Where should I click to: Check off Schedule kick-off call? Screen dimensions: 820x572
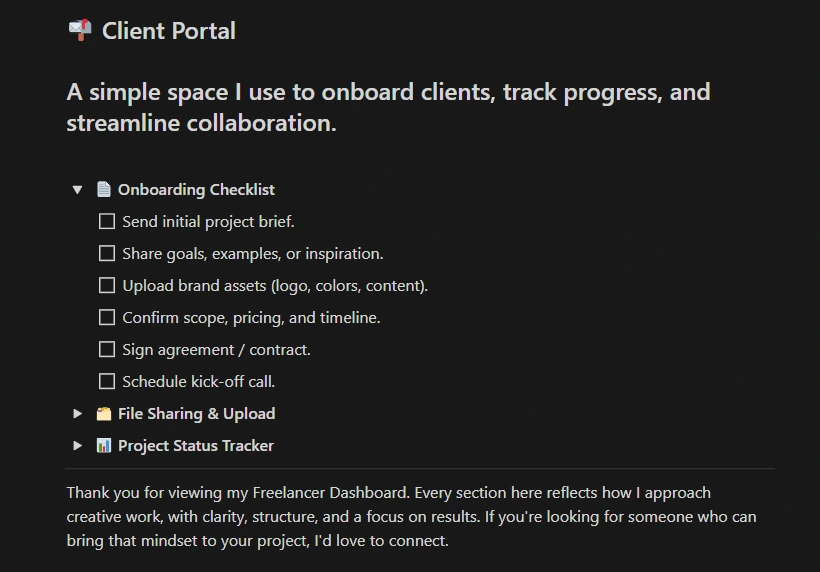(x=107, y=381)
